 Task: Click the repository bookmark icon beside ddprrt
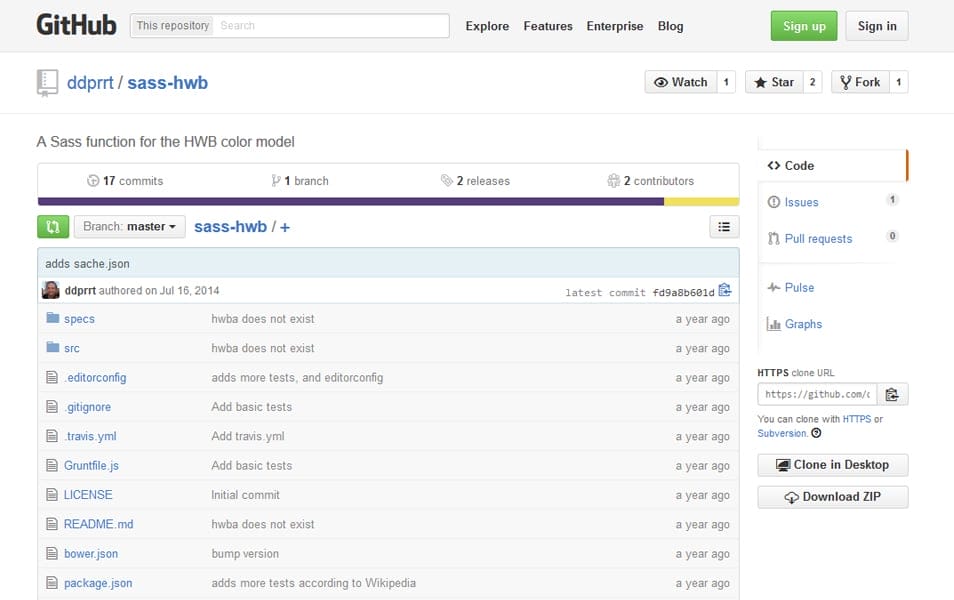(49, 83)
